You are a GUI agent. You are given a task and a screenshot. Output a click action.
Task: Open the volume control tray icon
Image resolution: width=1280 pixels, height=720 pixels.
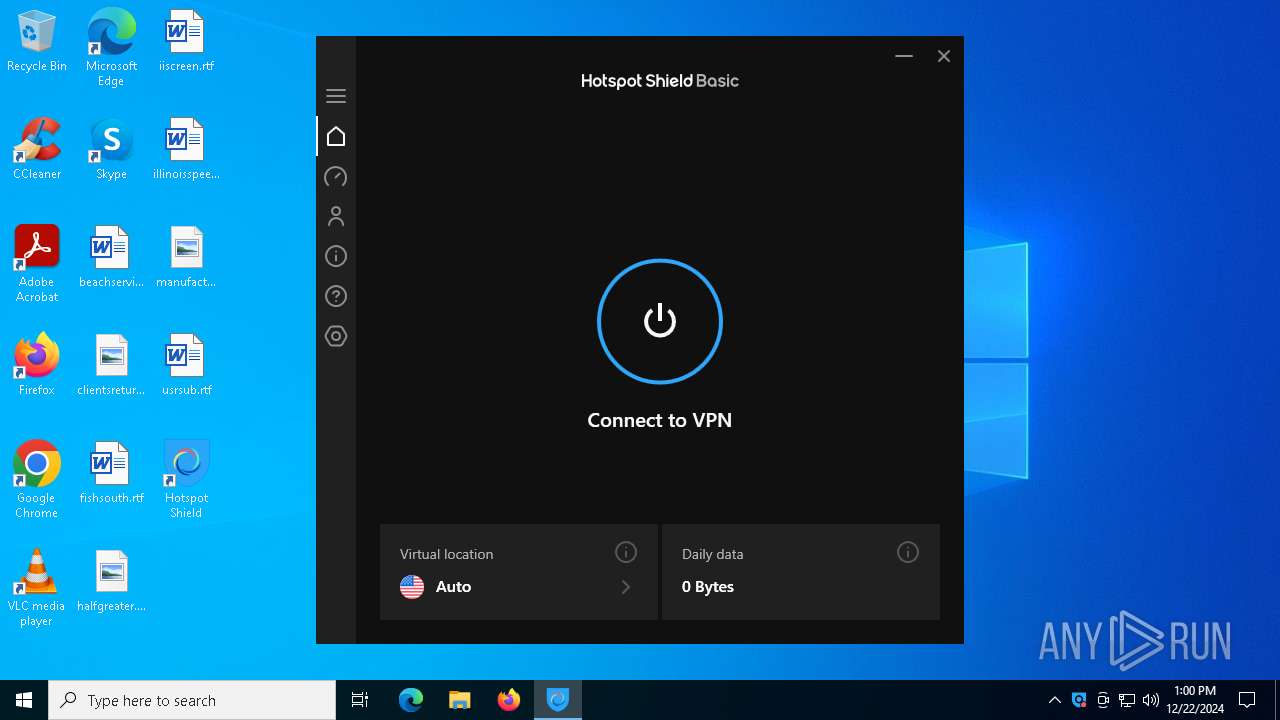pos(1150,700)
